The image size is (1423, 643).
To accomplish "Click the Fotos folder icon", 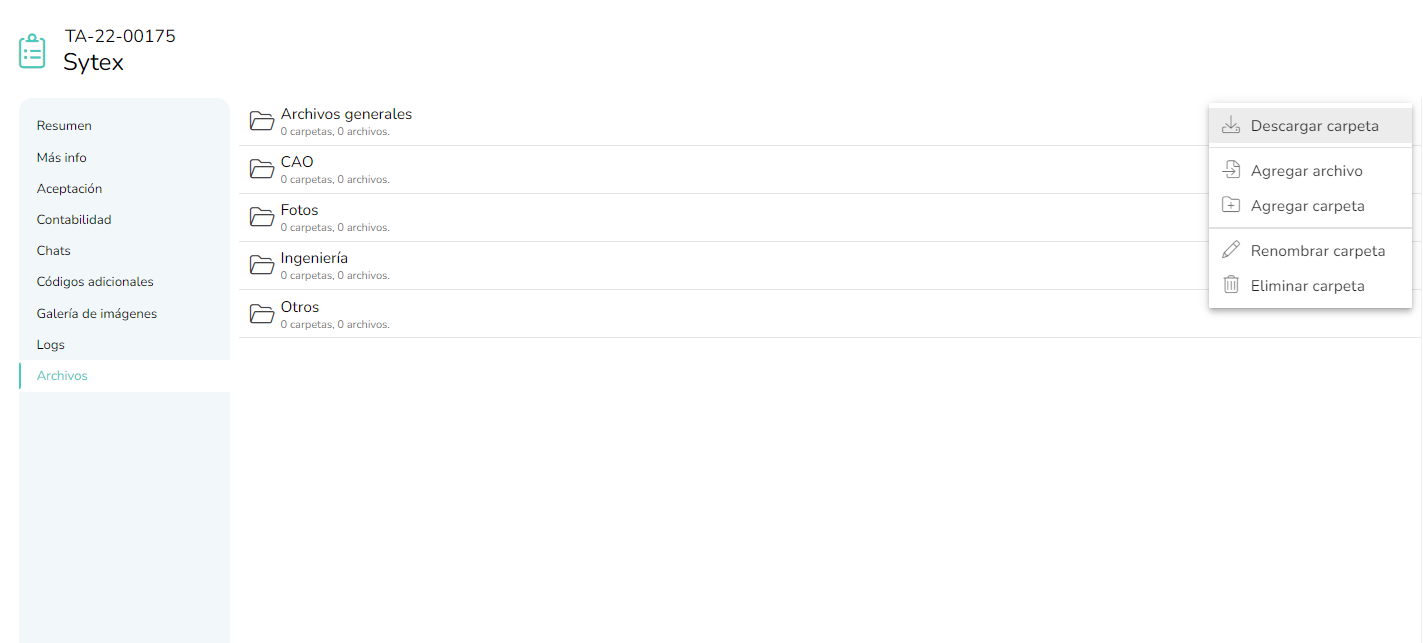I will coord(262,217).
